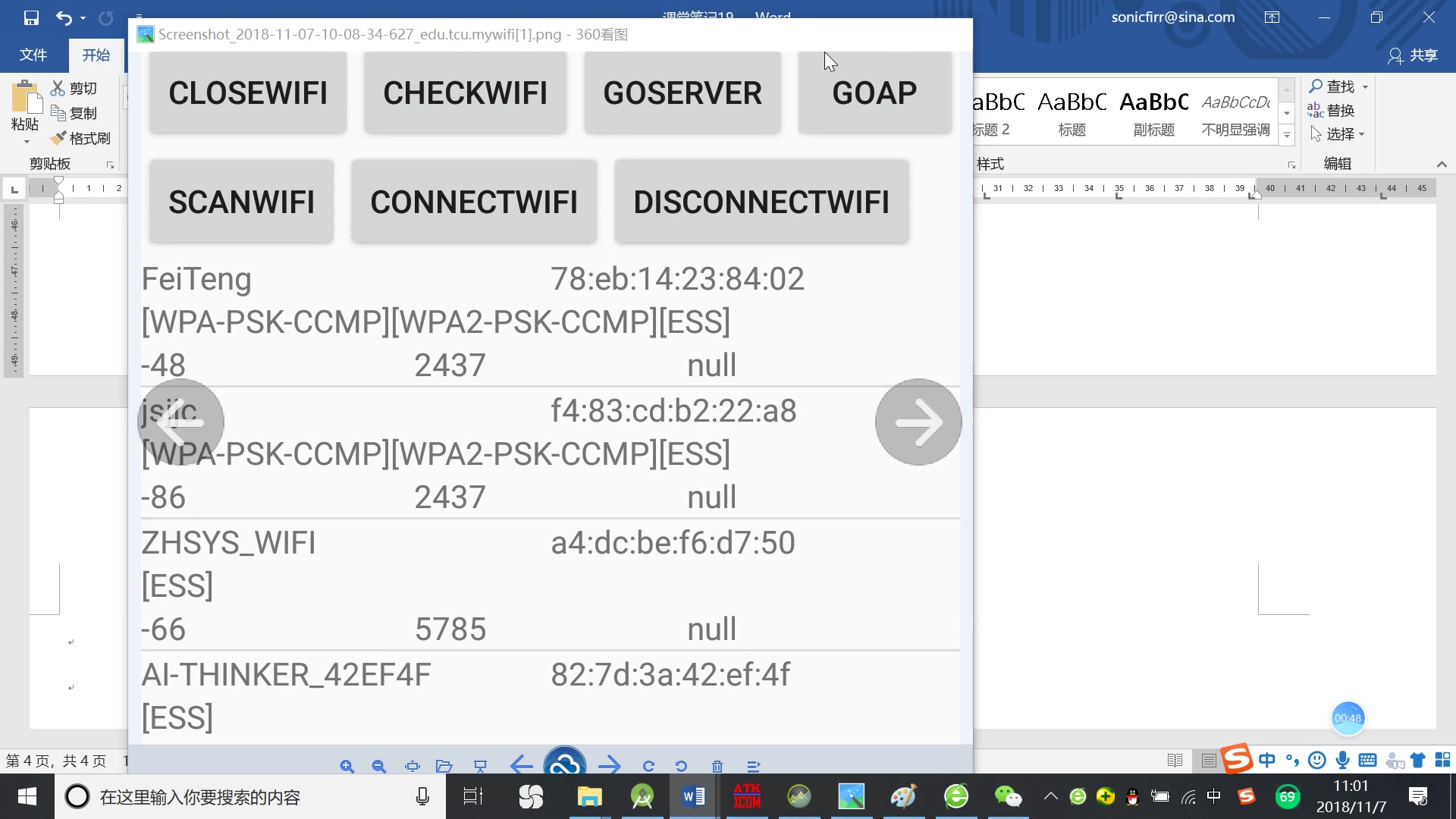Image resolution: width=1456 pixels, height=819 pixels.
Task: Expand the 选择 dropdown menu
Action: point(1363,135)
